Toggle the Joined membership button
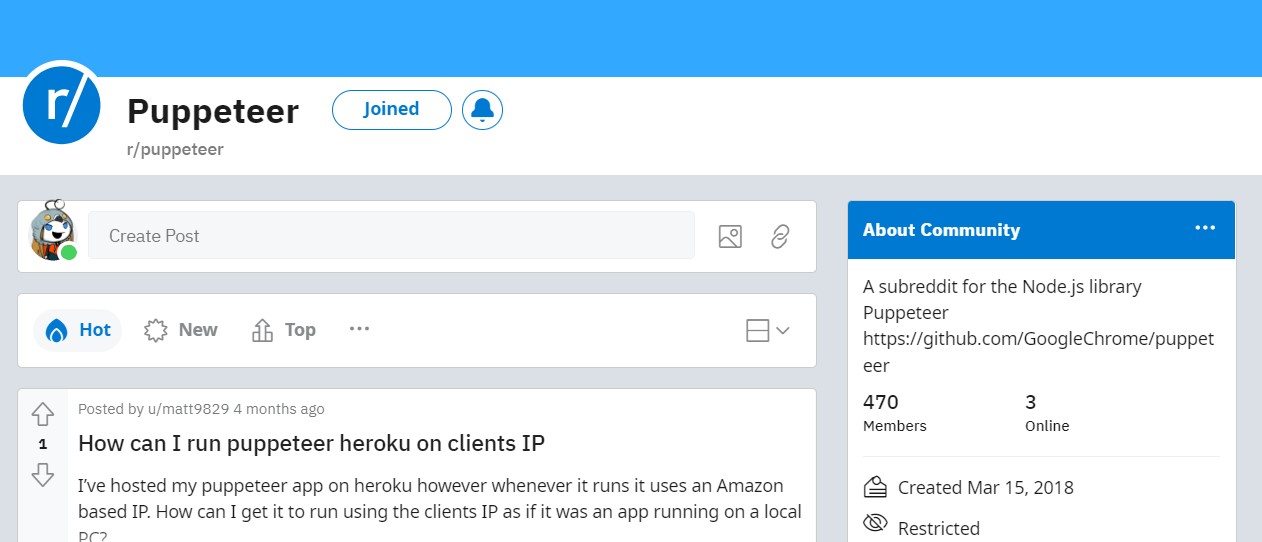 (x=391, y=110)
